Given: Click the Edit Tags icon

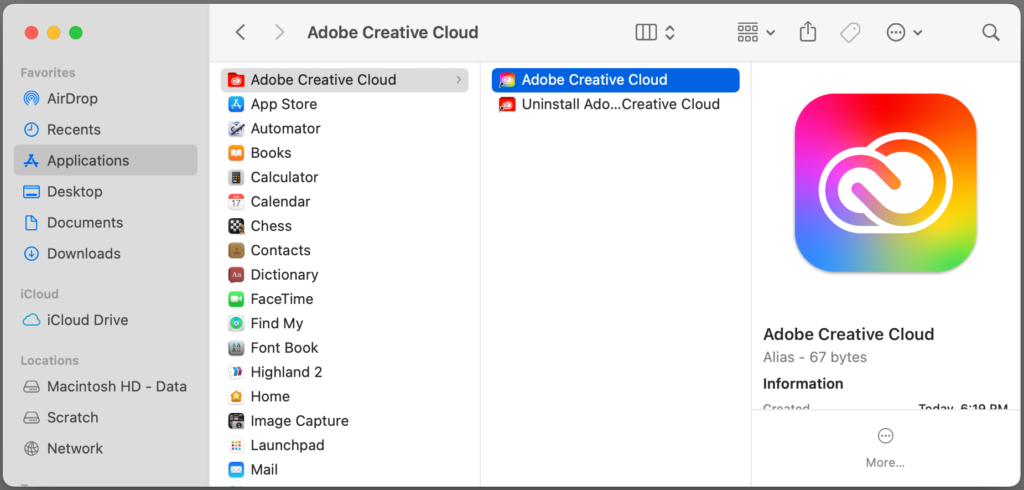Looking at the screenshot, I should [850, 32].
